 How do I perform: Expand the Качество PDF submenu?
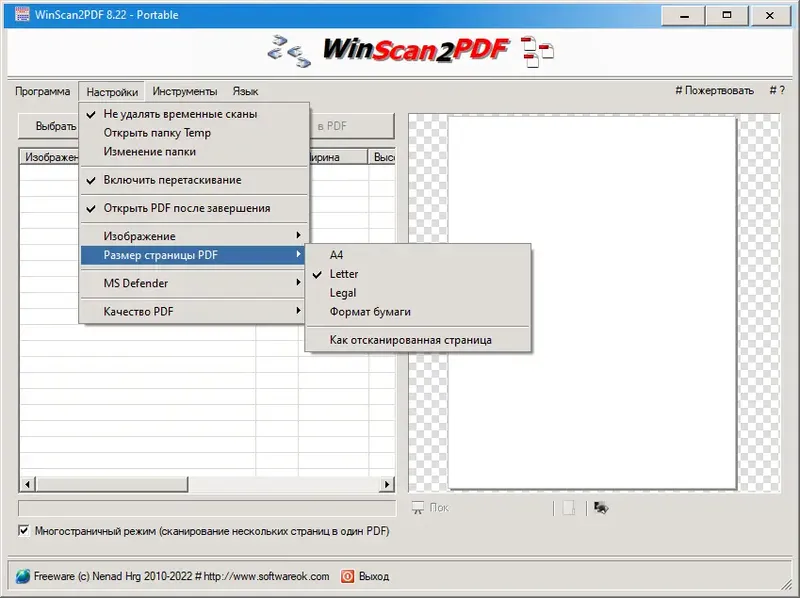[194, 311]
